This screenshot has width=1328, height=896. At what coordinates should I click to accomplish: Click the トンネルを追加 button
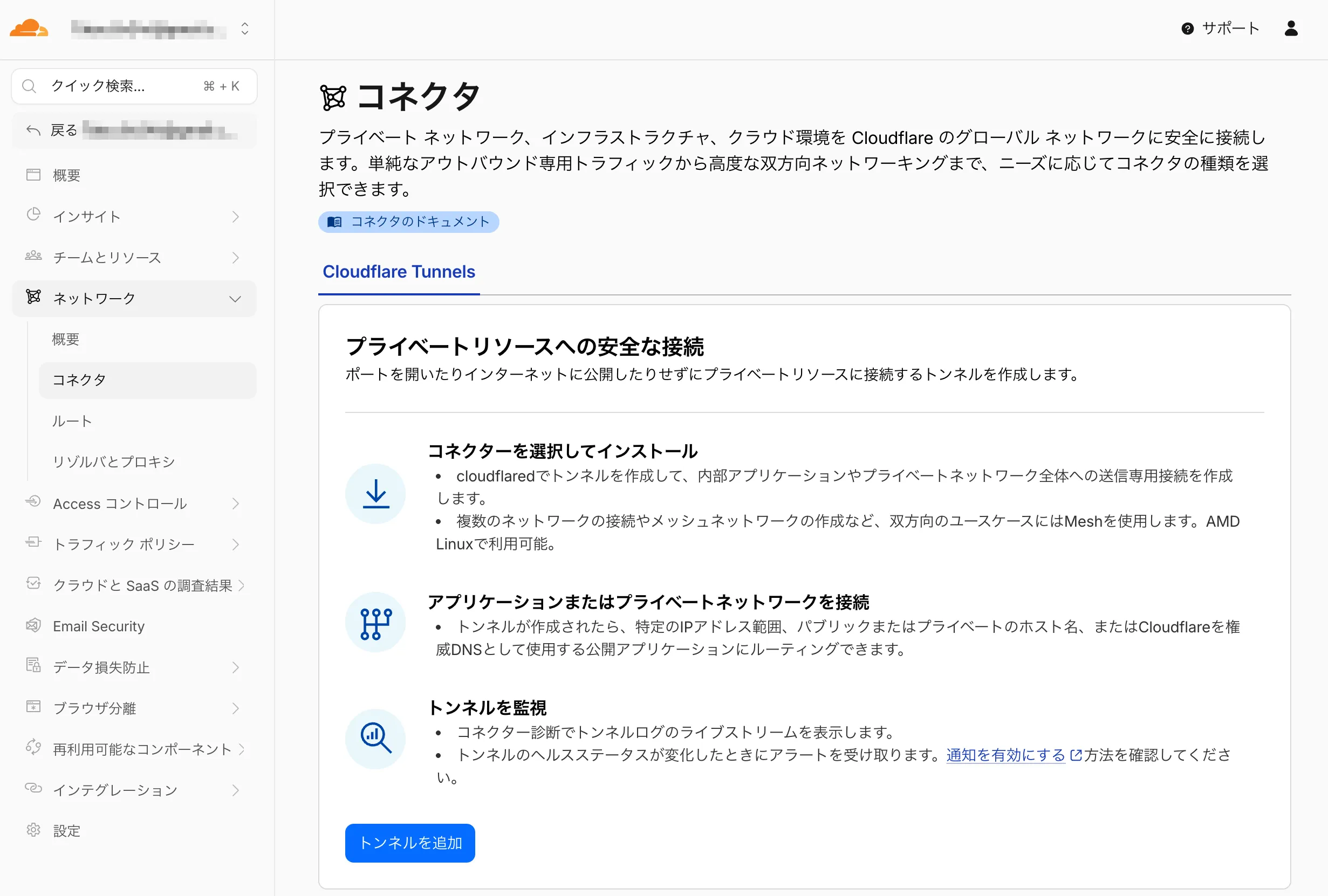(x=410, y=843)
